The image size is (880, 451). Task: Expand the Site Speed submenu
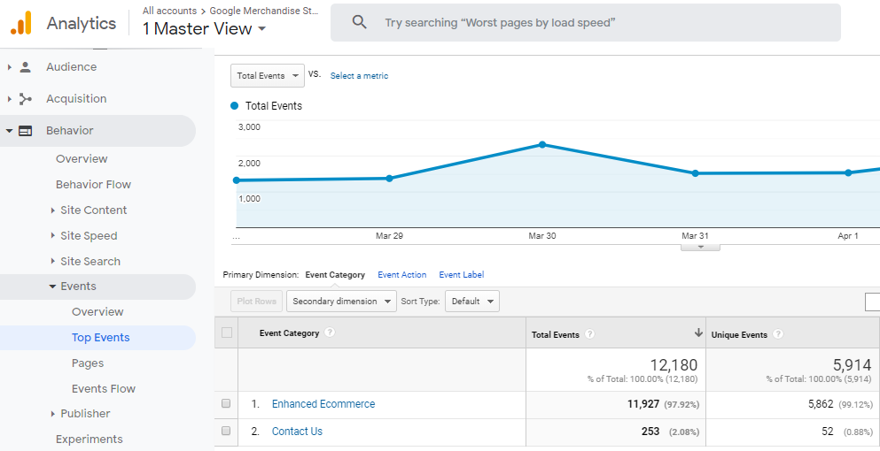point(53,236)
